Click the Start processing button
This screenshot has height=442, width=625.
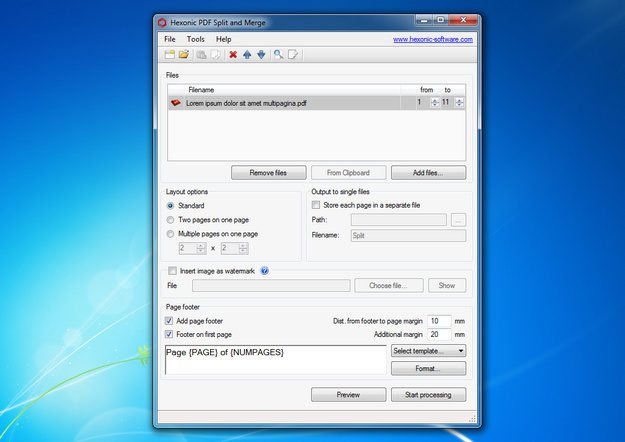tap(428, 395)
